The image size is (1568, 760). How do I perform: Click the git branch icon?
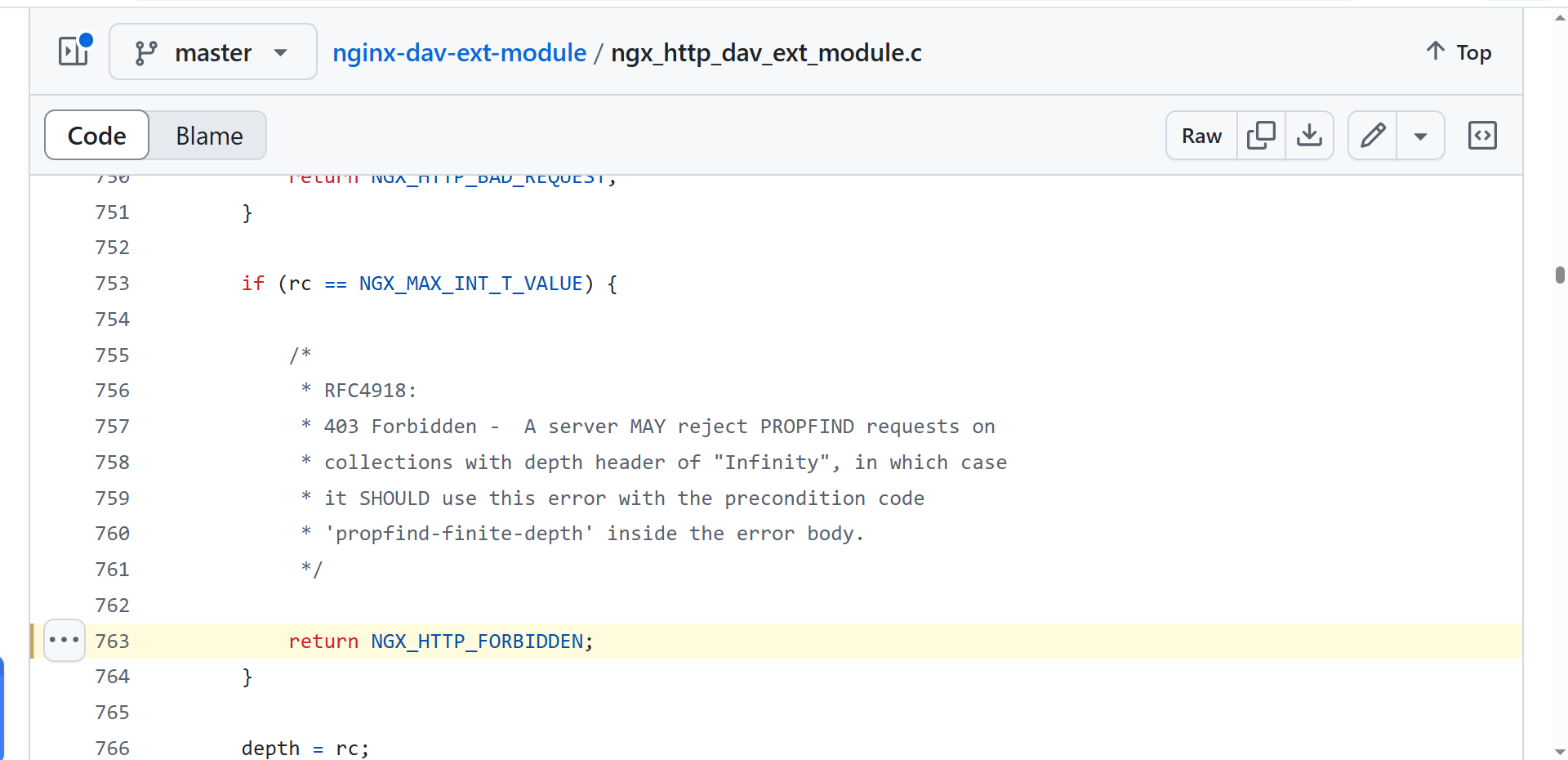point(146,53)
